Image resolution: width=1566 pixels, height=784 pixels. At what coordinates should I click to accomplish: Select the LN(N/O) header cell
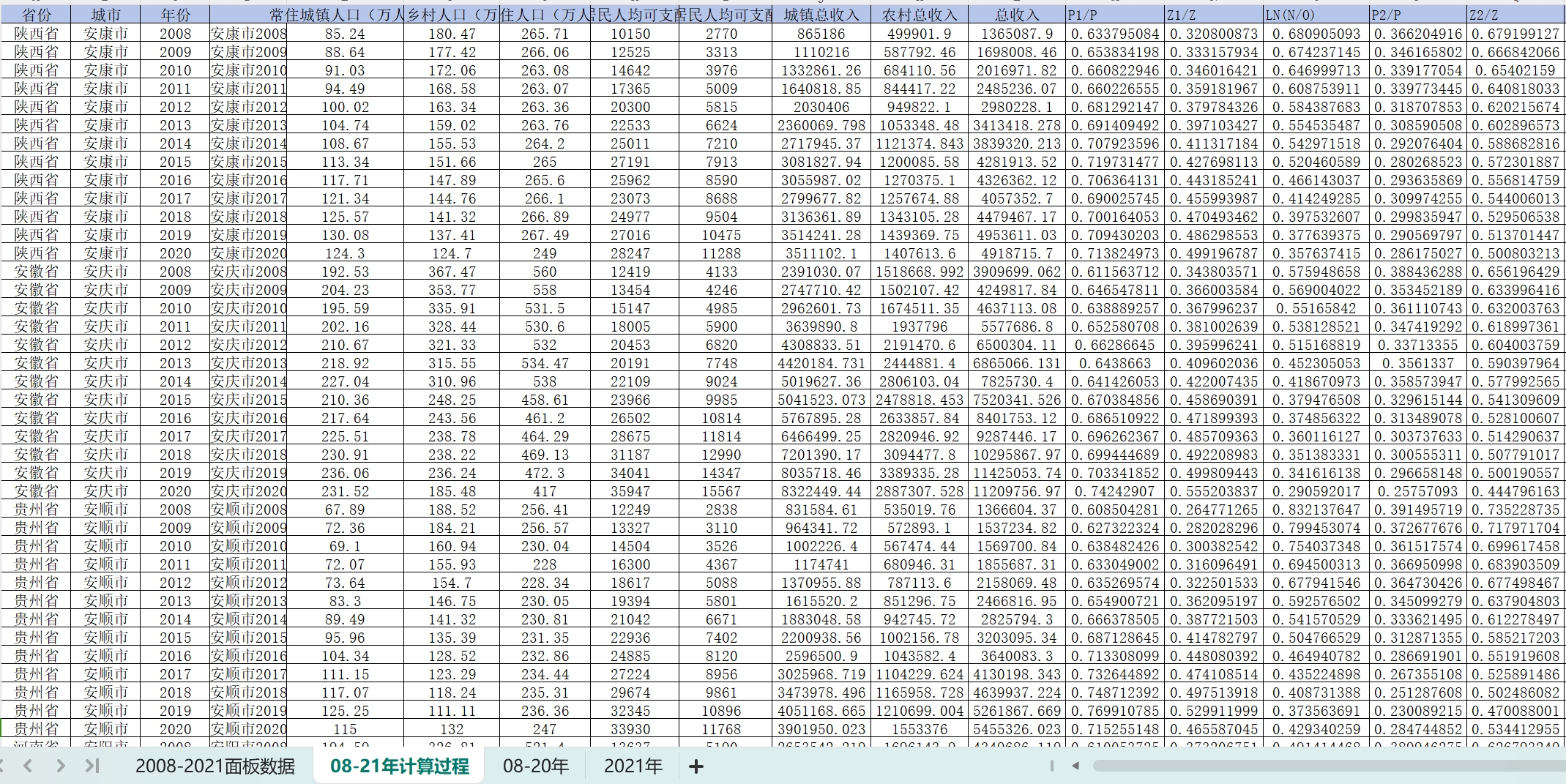1316,15
